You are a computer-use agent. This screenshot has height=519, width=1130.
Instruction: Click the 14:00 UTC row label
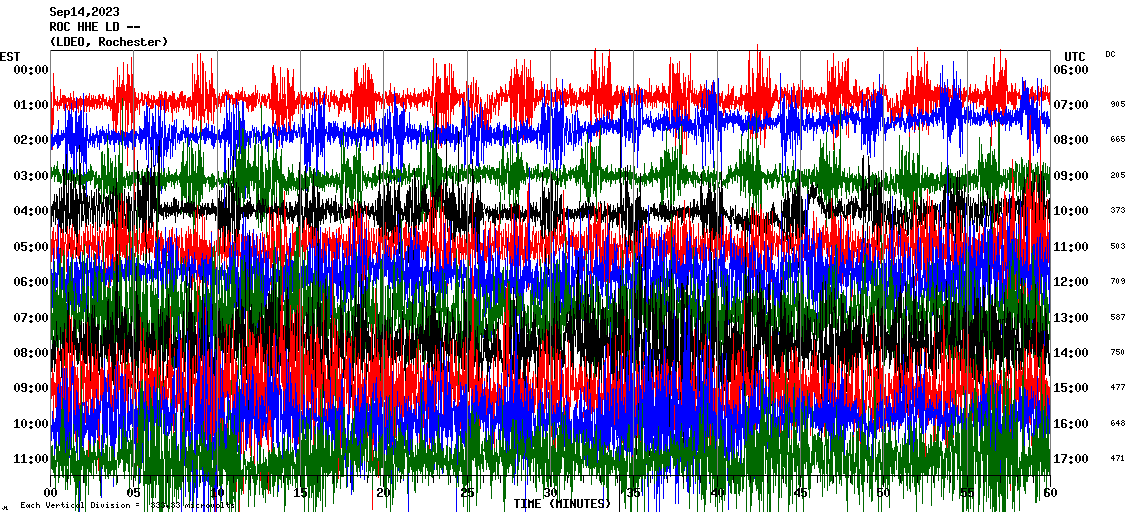1070,353
